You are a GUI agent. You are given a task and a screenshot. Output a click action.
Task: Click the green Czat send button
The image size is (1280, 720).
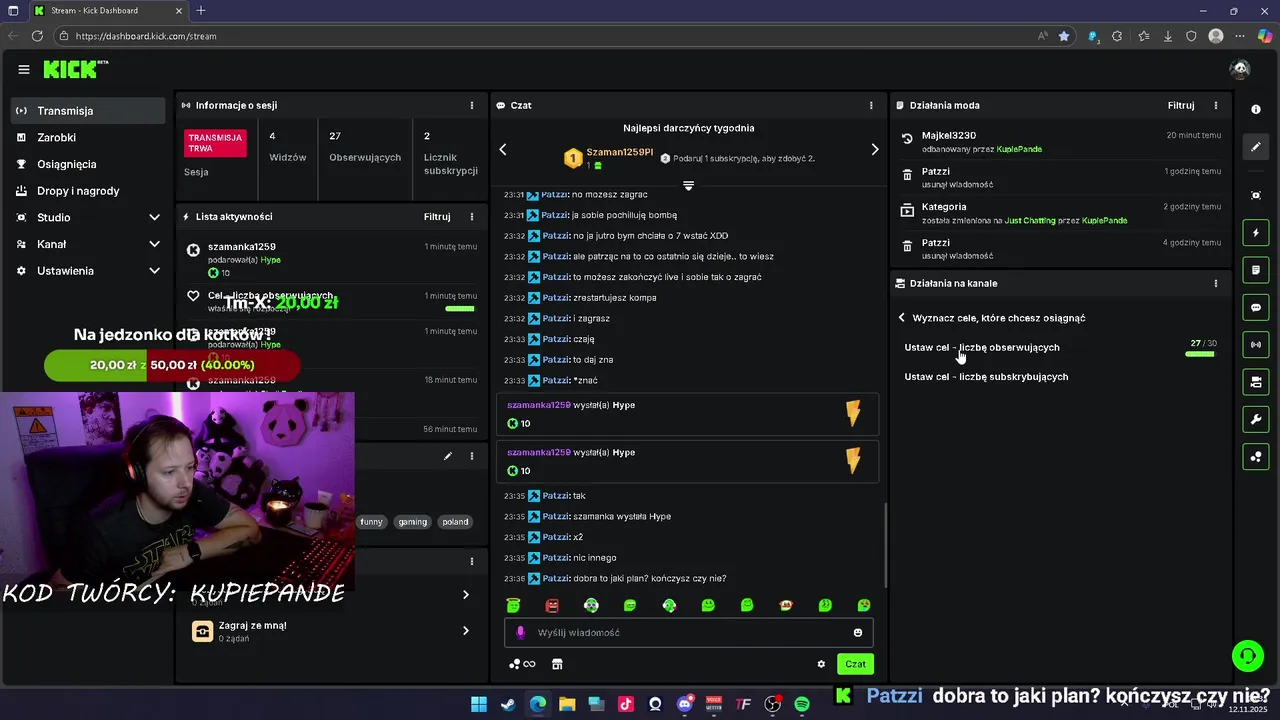pyautogui.click(x=855, y=664)
